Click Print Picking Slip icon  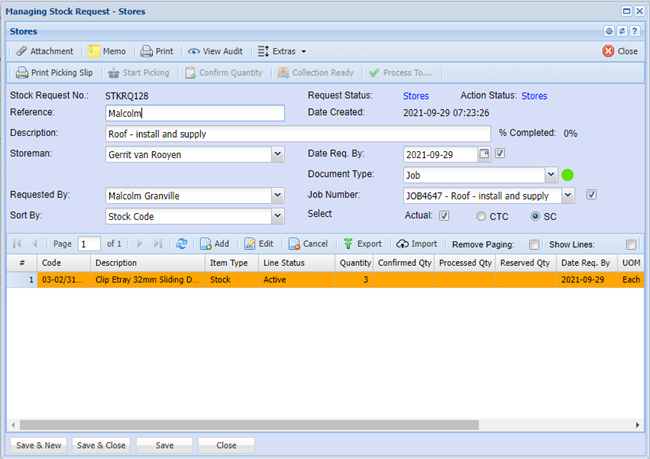pos(22,73)
